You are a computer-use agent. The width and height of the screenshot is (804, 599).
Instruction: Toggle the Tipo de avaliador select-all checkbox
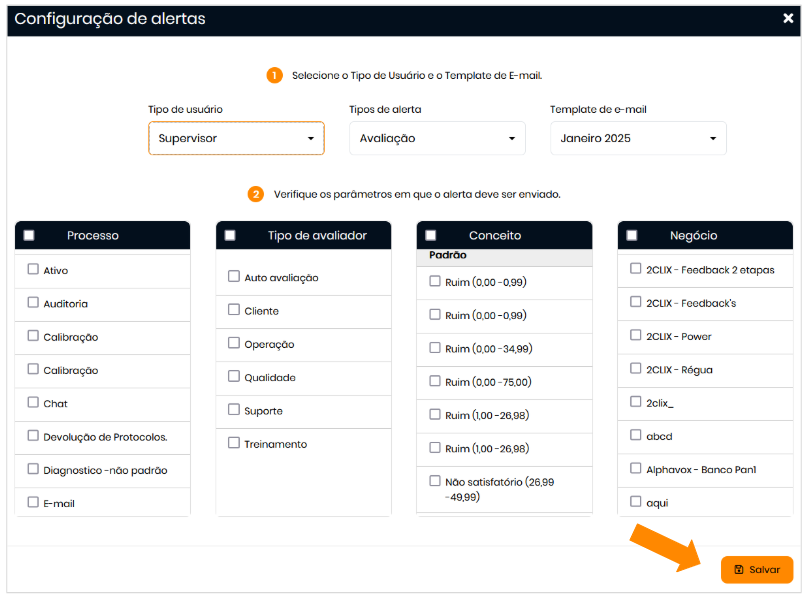point(230,235)
